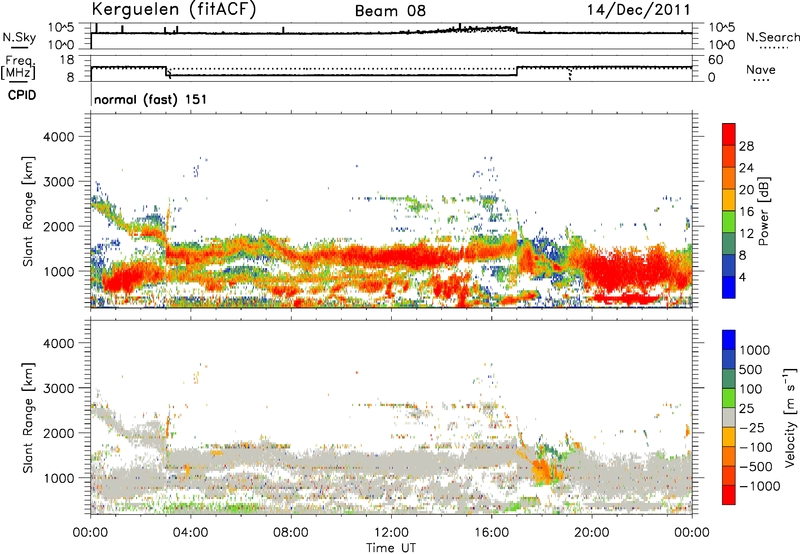Click the velocity colorbar tick '1000'

[x=755, y=350]
